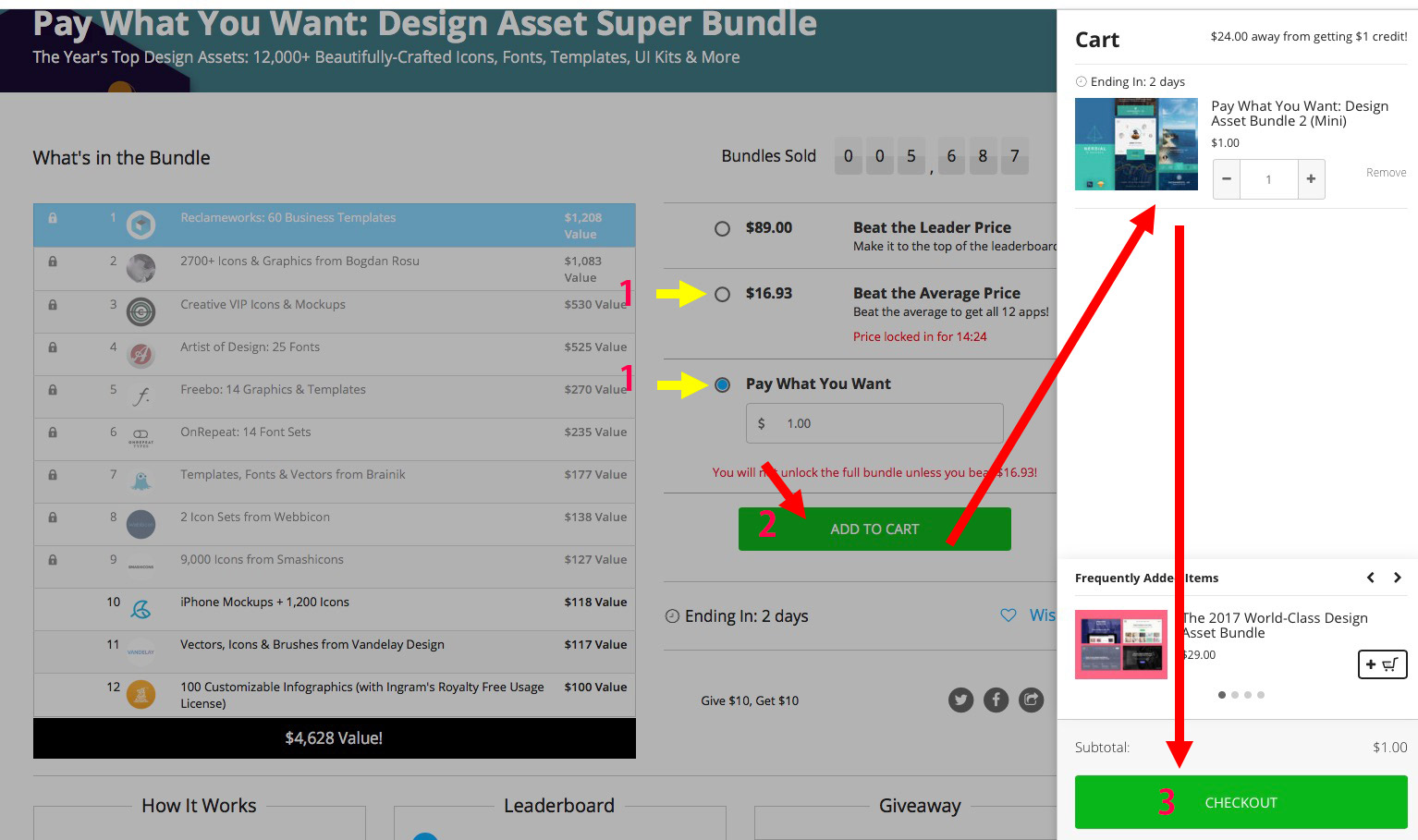Click the cart quantity field showing 1

click(1268, 179)
